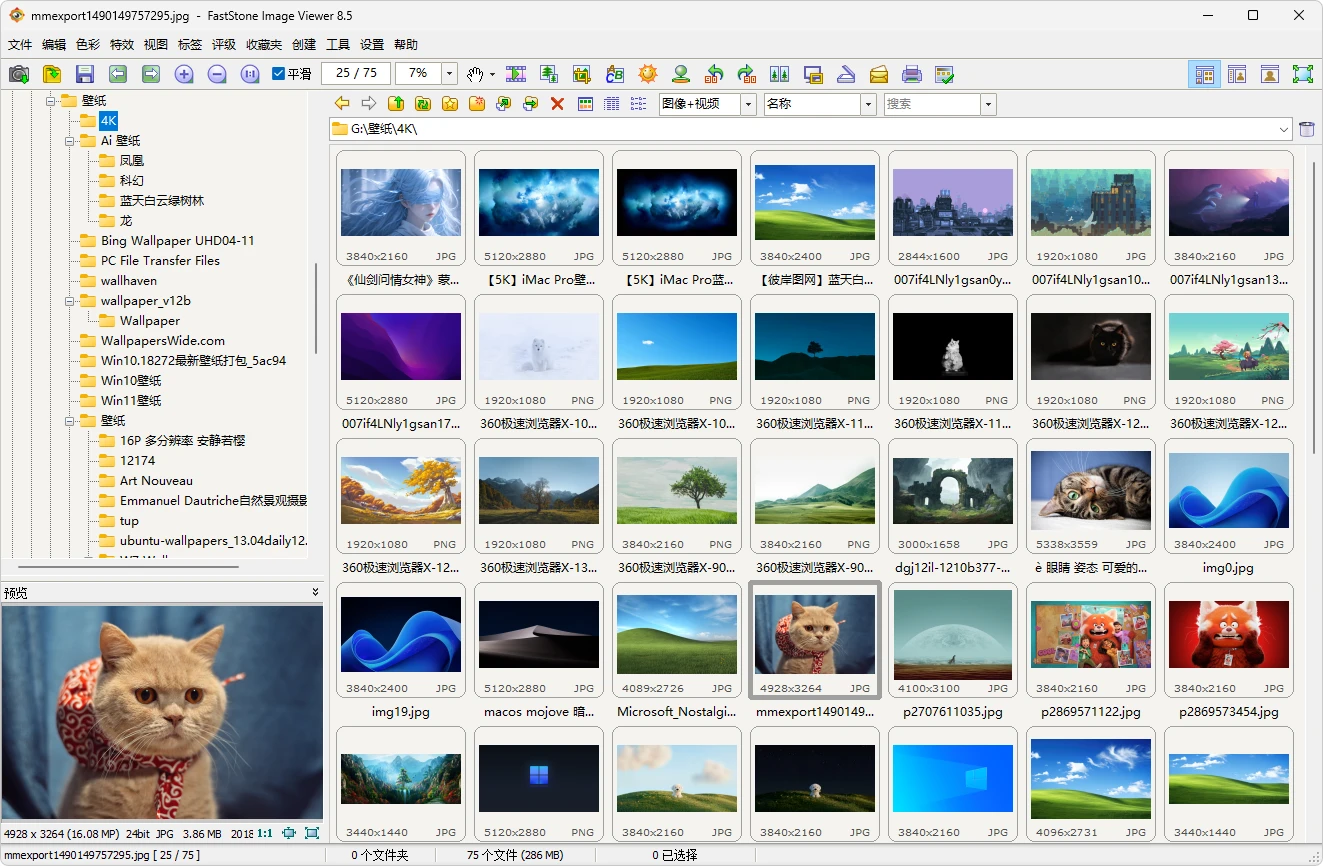Image resolution: width=1323 pixels, height=866 pixels.
Task: Click the scanner acquire icon
Action: (846, 74)
